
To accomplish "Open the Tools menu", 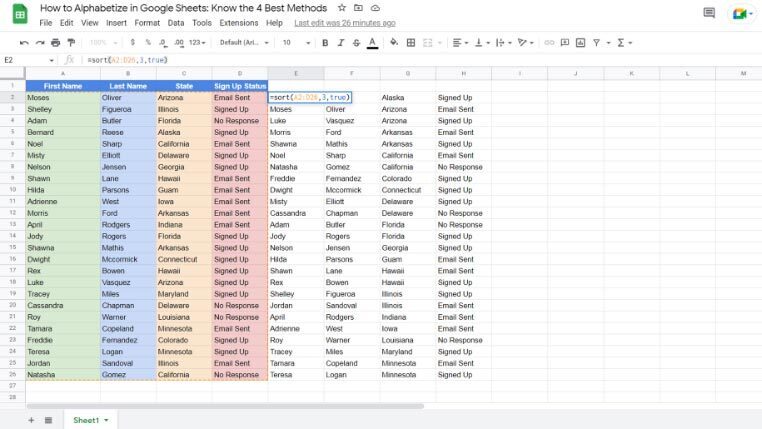I will pyautogui.click(x=202, y=23).
